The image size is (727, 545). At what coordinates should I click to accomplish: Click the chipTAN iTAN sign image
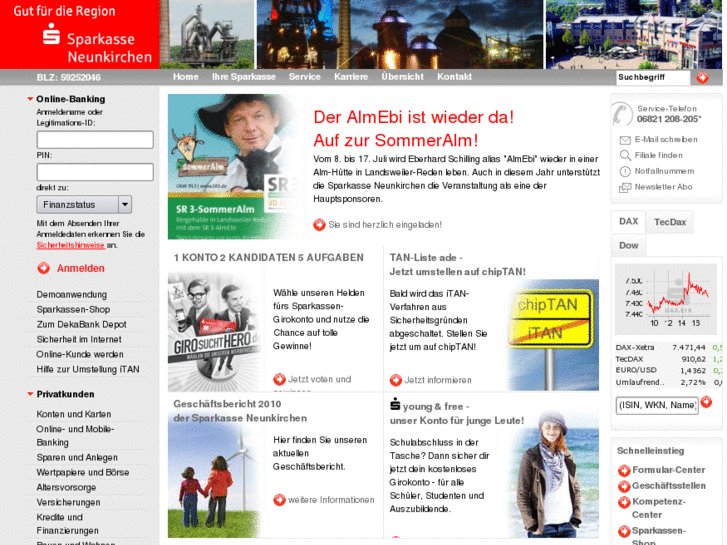tap(552, 334)
